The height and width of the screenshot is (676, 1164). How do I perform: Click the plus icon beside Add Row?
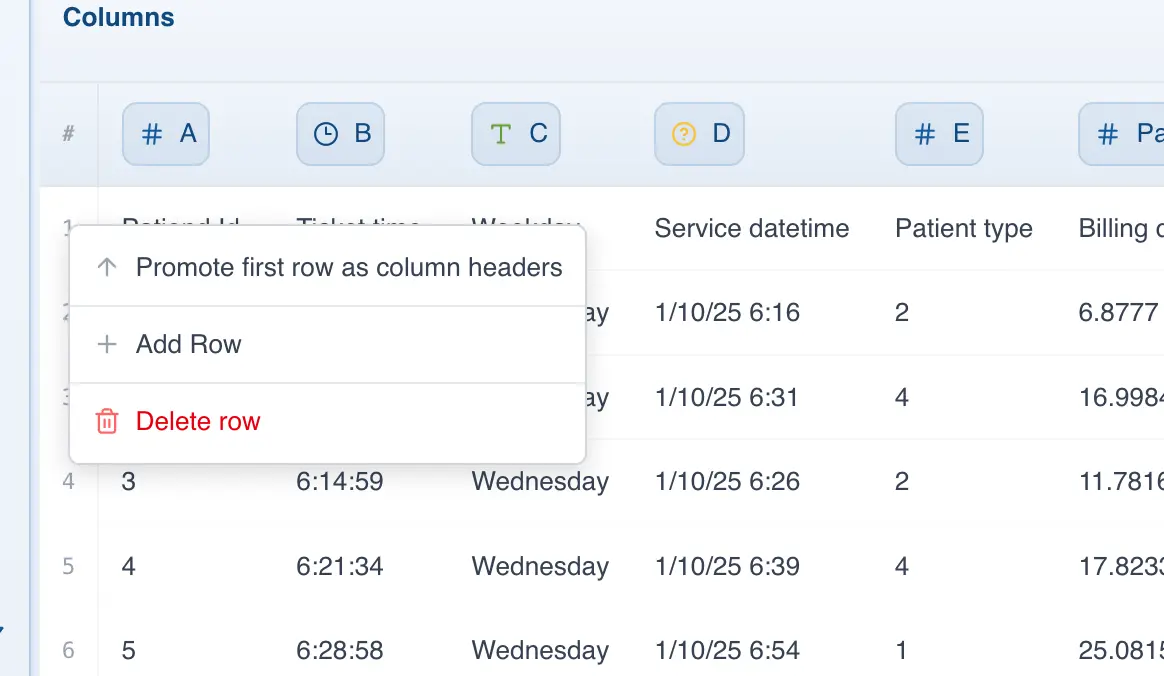tap(107, 345)
